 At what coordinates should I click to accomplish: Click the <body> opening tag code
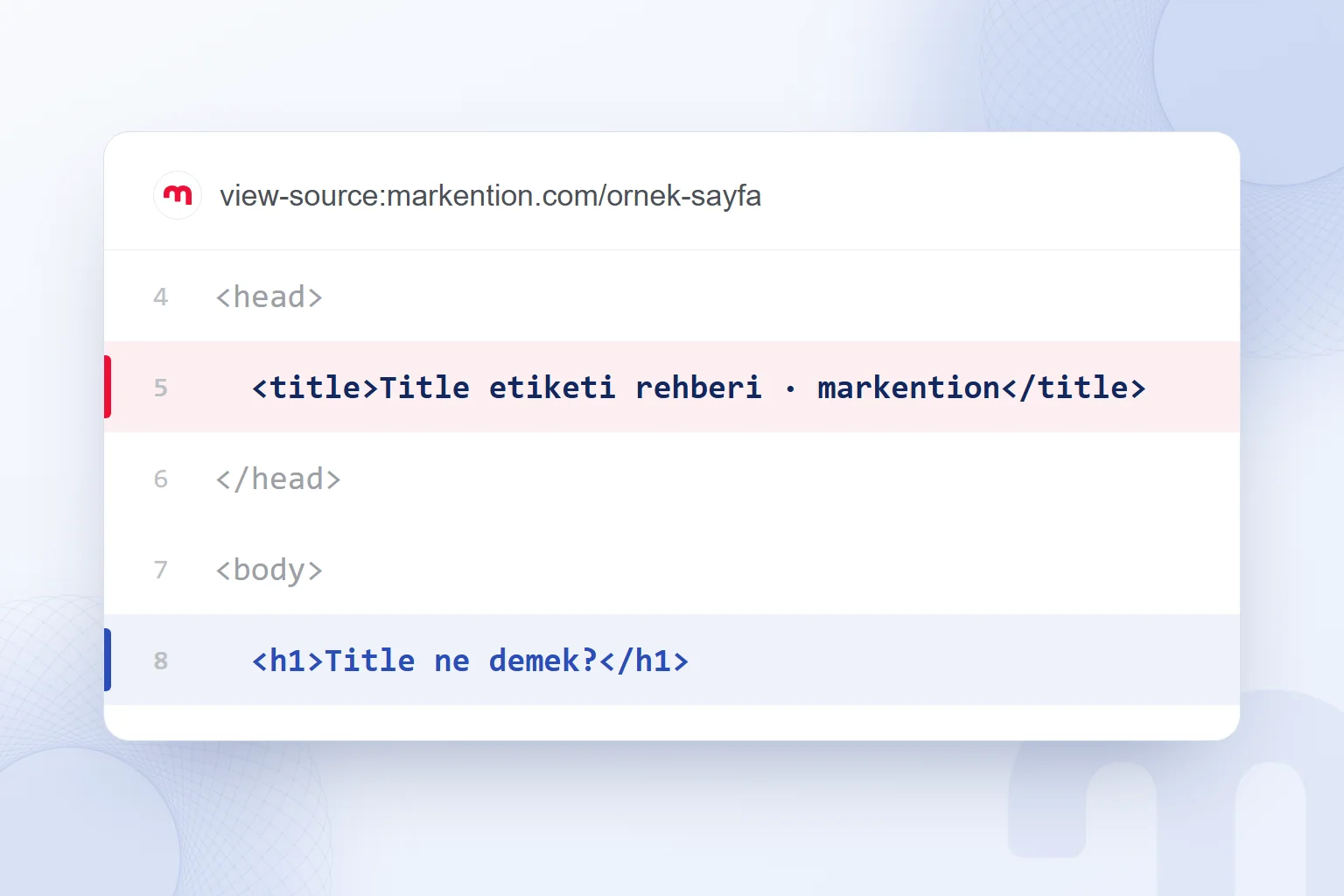point(269,570)
